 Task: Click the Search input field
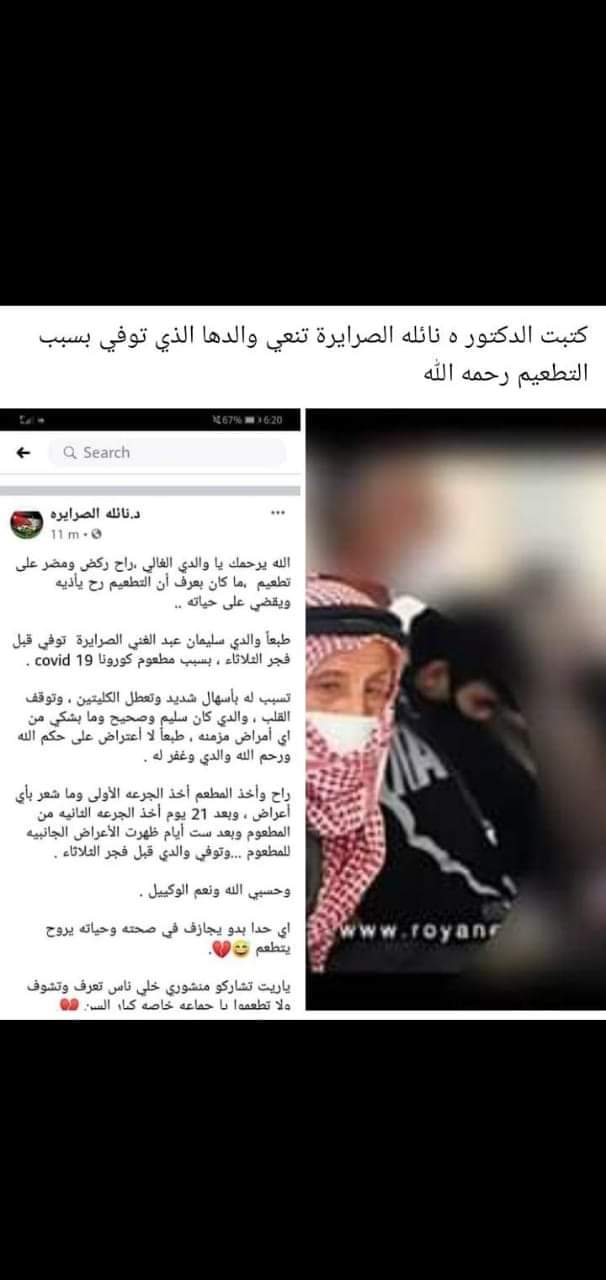pyautogui.click(x=168, y=452)
